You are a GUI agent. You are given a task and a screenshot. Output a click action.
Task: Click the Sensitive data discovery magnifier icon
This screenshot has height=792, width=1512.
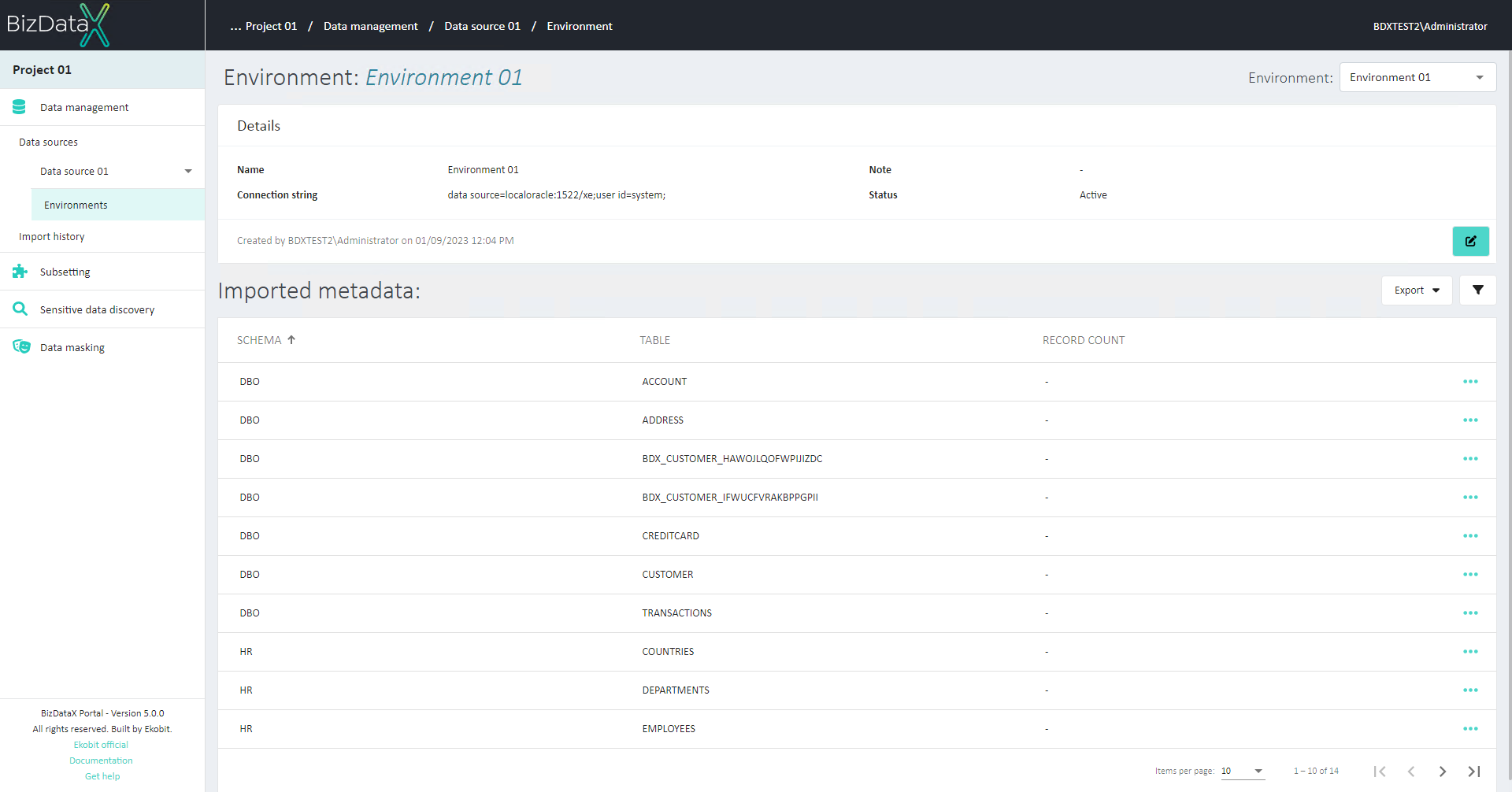point(20,309)
